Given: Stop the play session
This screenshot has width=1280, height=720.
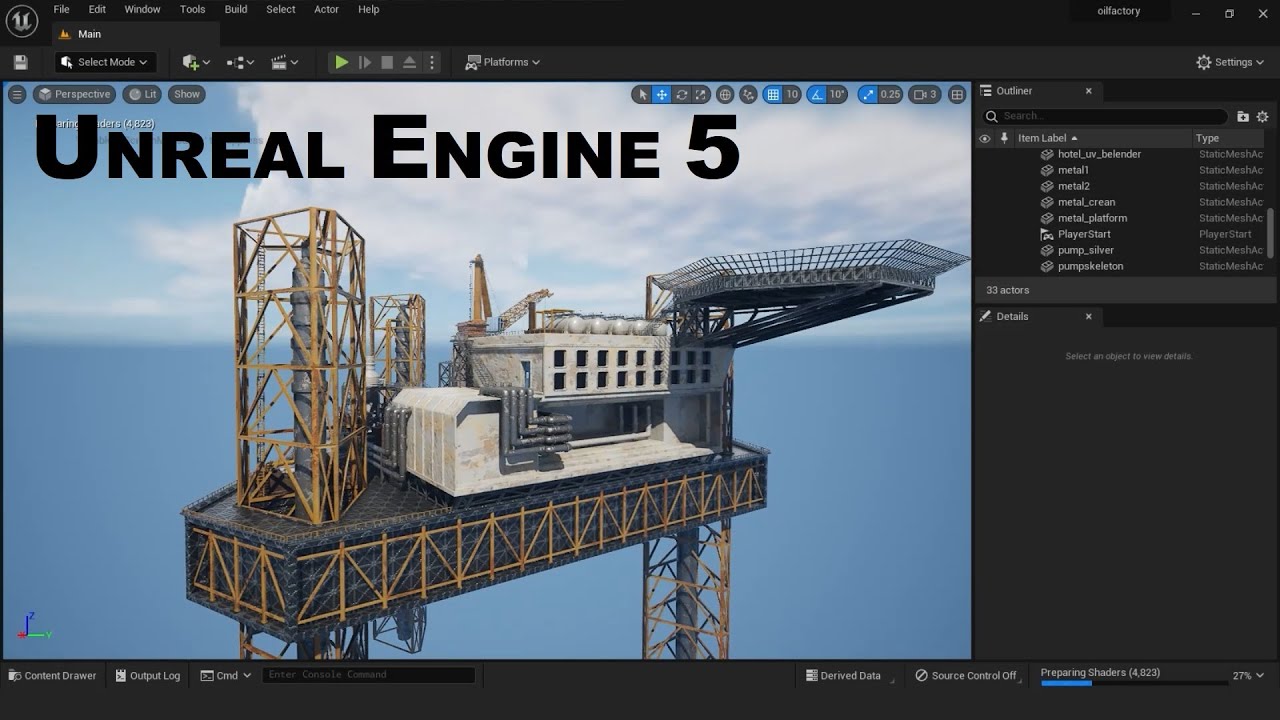Looking at the screenshot, I should point(387,62).
